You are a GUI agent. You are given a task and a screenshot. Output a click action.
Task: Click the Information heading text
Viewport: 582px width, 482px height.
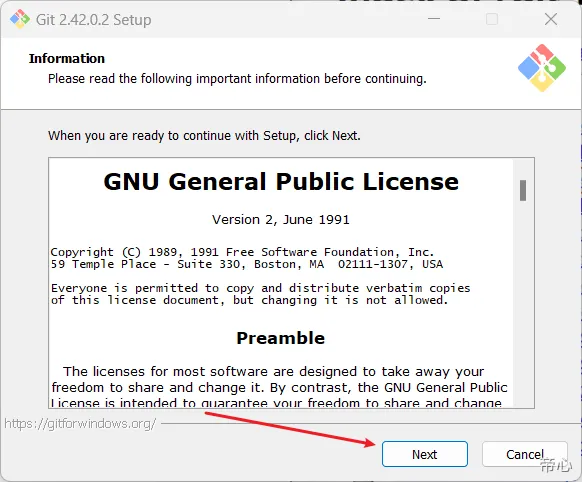click(67, 59)
